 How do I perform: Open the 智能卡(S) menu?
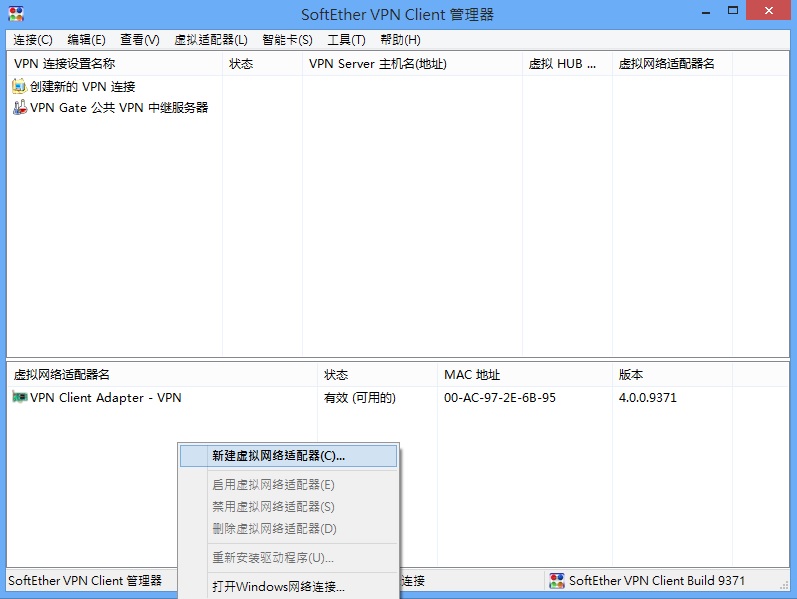(287, 40)
